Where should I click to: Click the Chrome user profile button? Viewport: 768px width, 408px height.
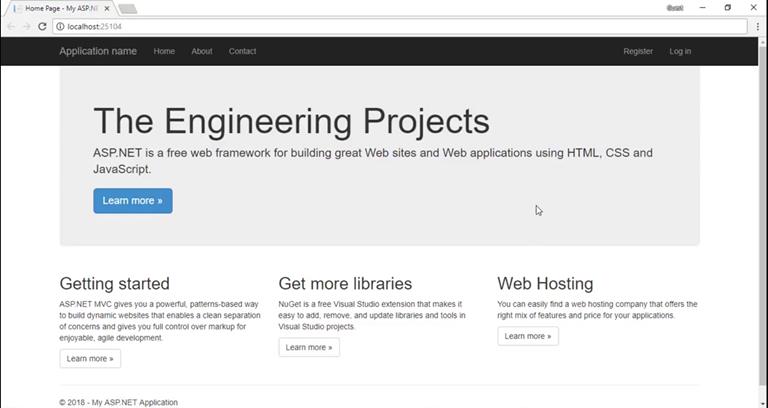(673, 7)
